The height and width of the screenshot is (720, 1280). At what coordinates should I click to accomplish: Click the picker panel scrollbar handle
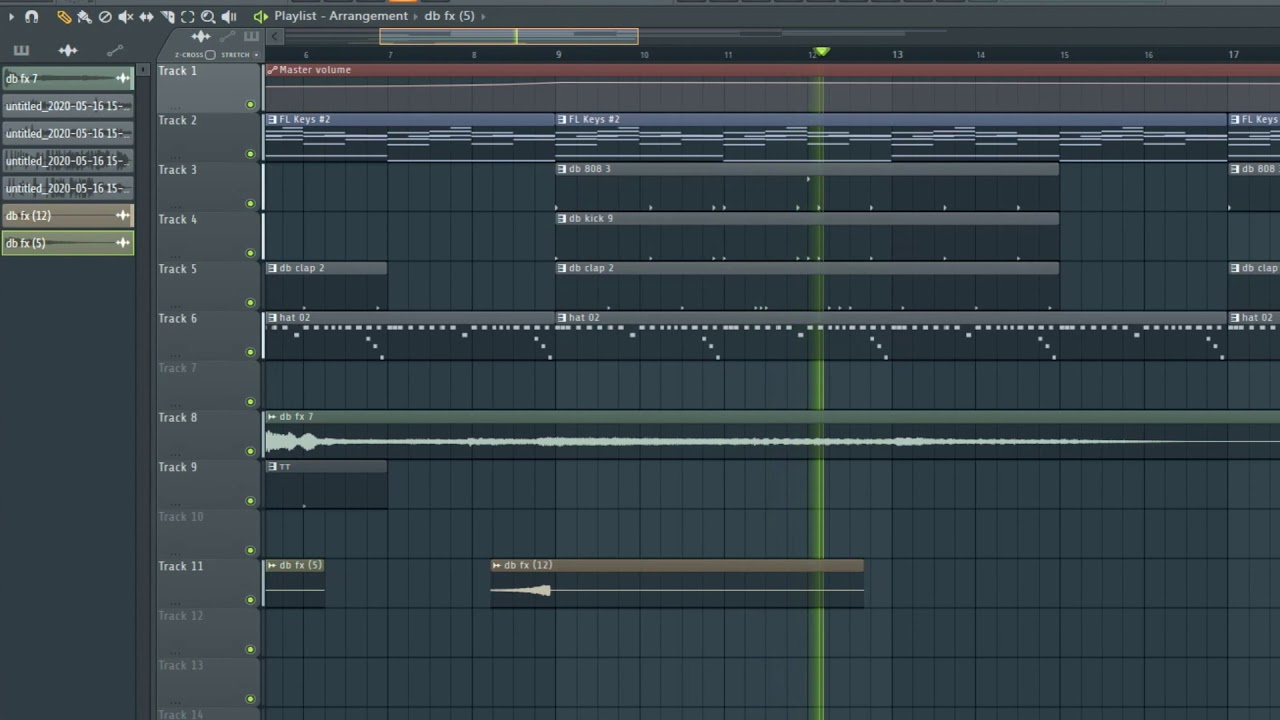(x=144, y=70)
